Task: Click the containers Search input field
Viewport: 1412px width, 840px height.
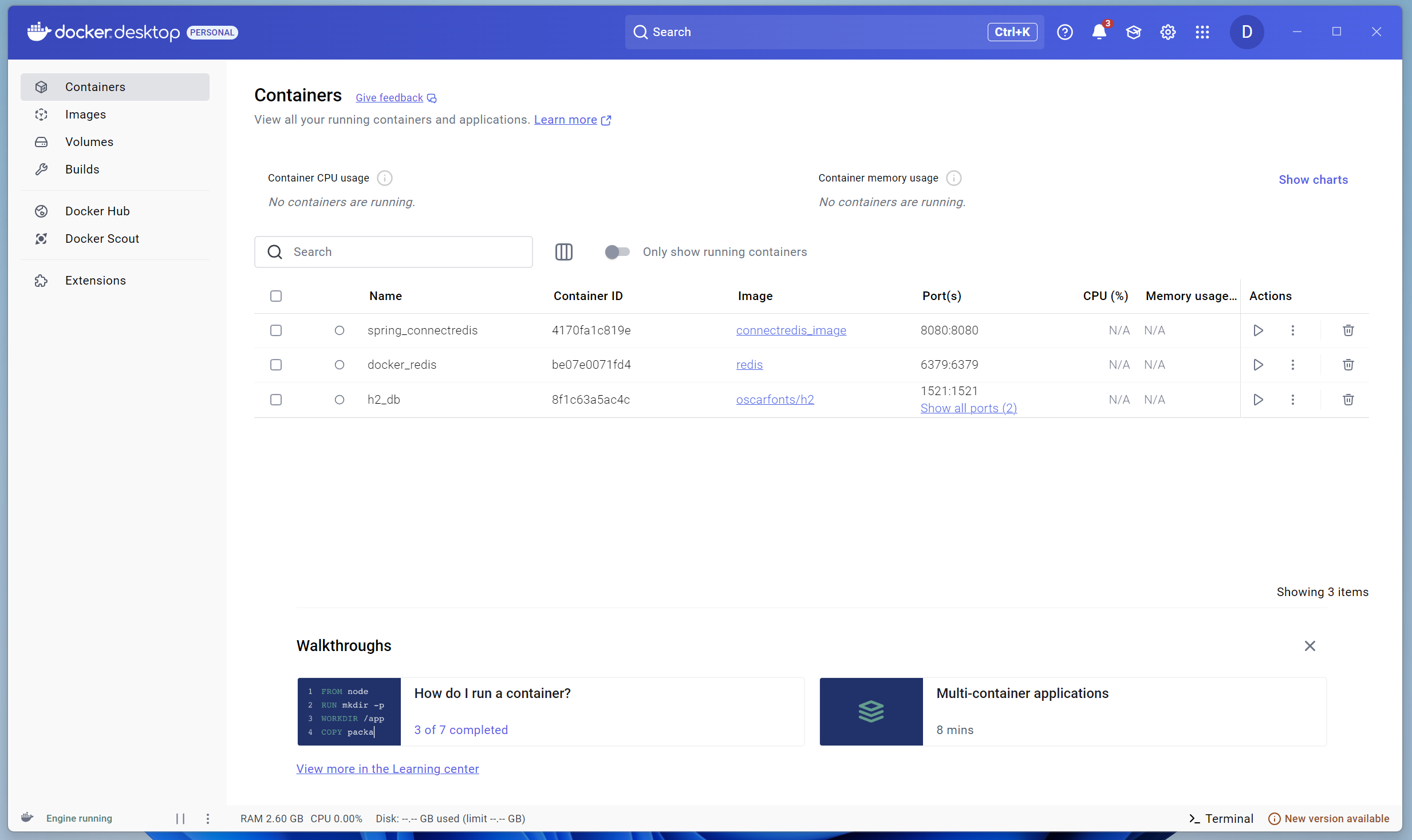Action: click(x=393, y=252)
